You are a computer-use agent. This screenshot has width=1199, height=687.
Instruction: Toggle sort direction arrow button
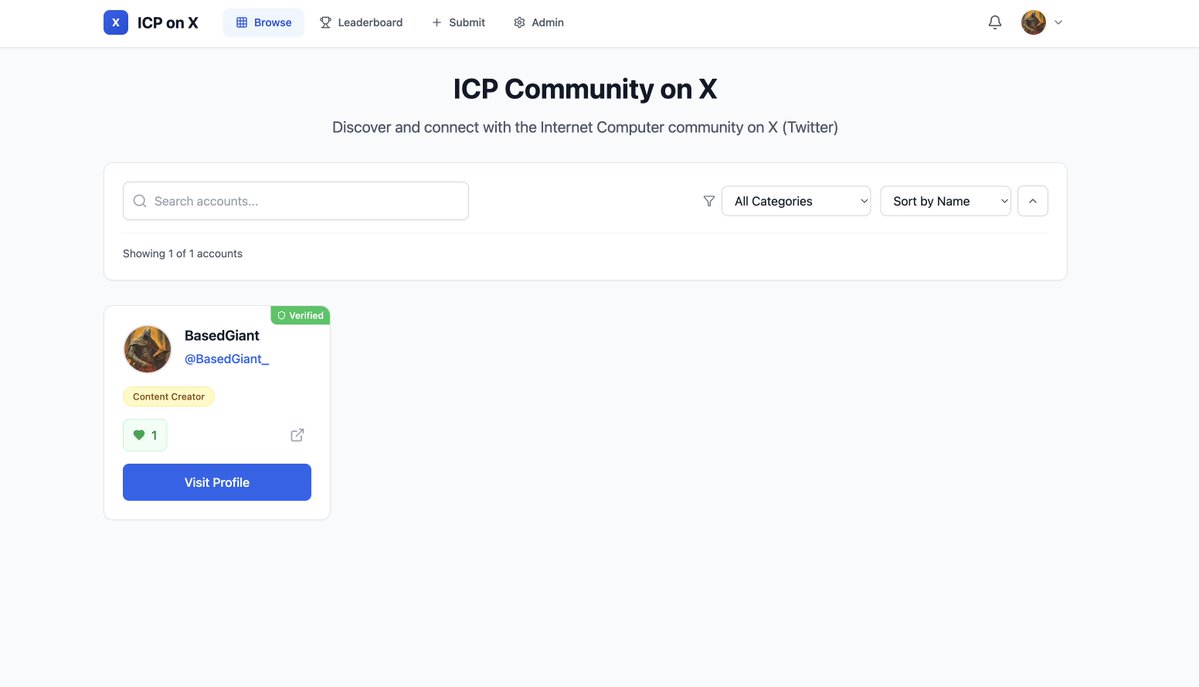pyautogui.click(x=1032, y=201)
